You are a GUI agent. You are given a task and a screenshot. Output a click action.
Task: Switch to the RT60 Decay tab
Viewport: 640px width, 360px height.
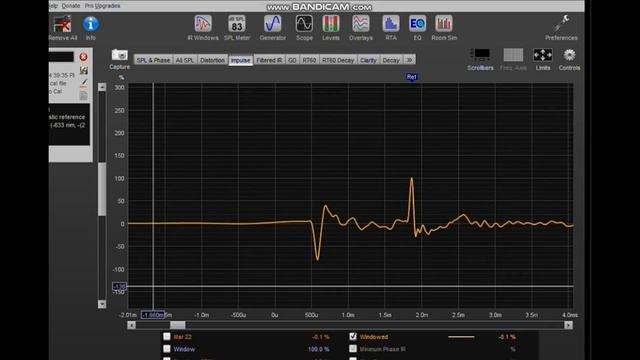click(338, 60)
